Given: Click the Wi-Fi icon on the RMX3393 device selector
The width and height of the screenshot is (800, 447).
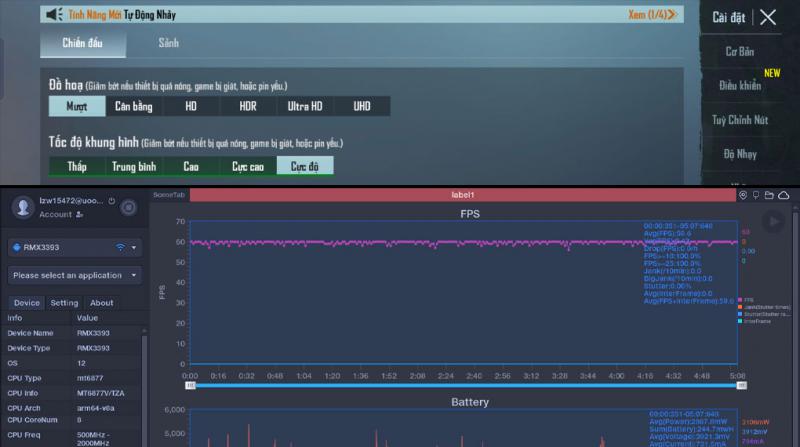Looking at the screenshot, I should (x=120, y=247).
